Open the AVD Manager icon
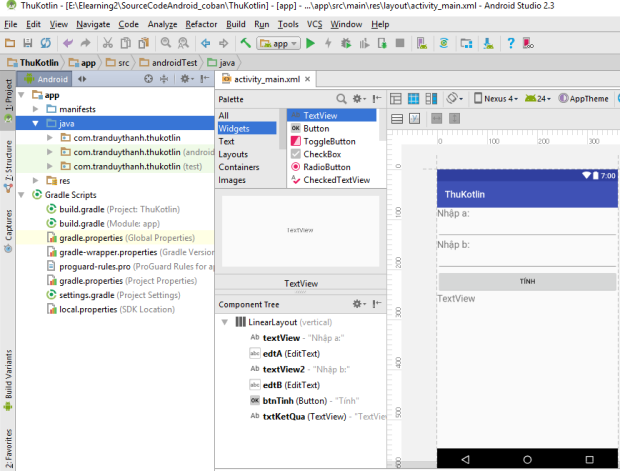Screen dimensions: 620x471 (x=422, y=43)
